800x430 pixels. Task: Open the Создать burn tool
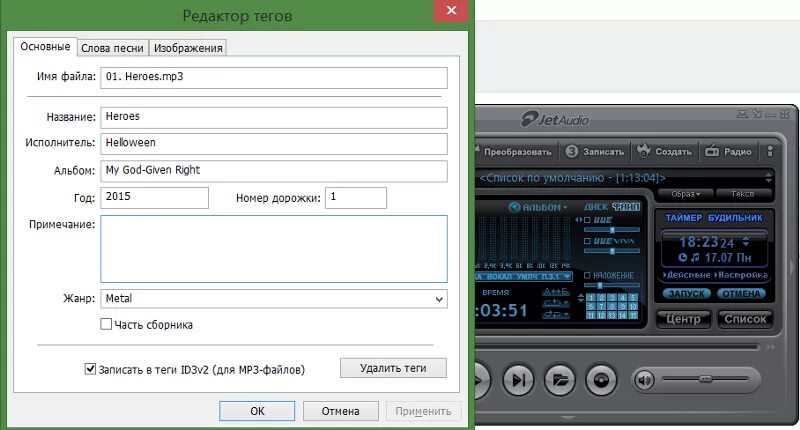(664, 151)
